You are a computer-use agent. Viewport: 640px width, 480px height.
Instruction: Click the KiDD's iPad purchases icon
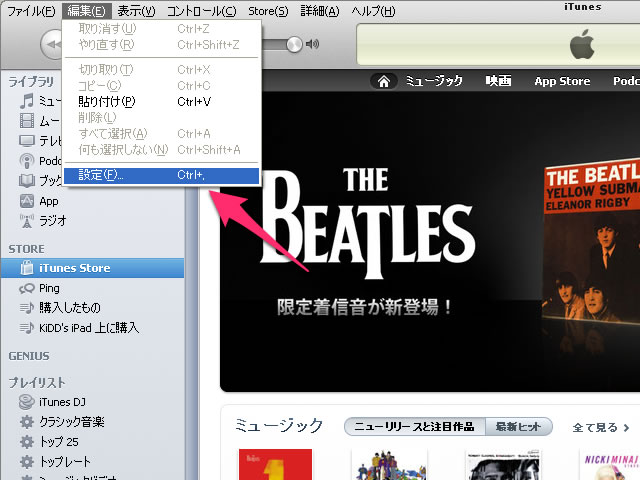click(x=27, y=328)
